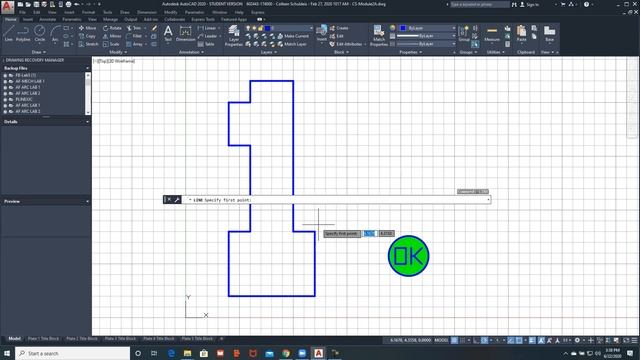Click the green OK circle in drawing
The height and width of the screenshot is (360, 640).
coord(409,256)
